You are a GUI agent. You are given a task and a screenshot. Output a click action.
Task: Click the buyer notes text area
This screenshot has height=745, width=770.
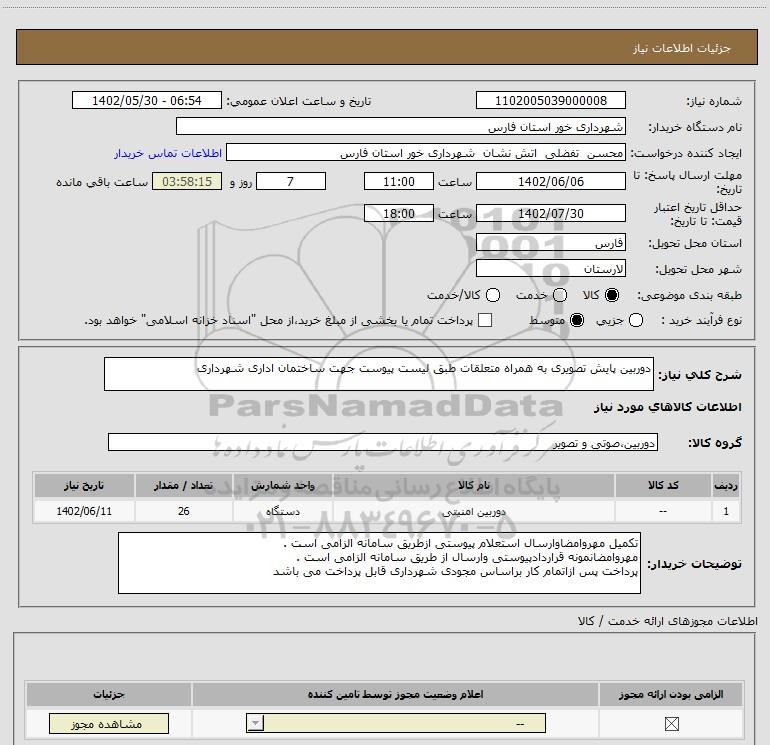(x=379, y=563)
